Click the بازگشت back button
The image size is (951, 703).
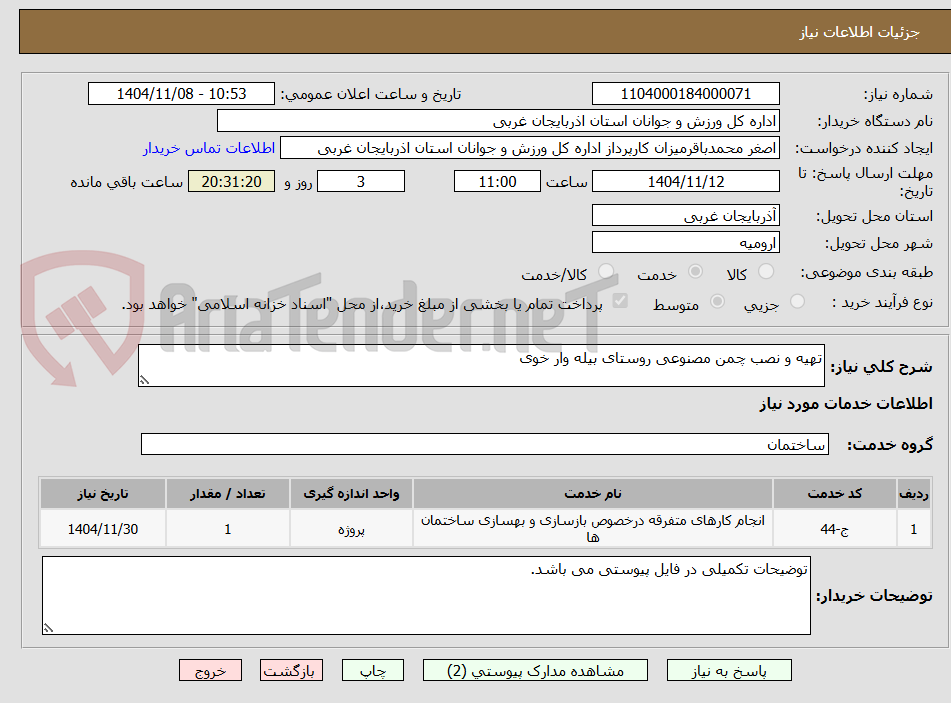point(291,670)
